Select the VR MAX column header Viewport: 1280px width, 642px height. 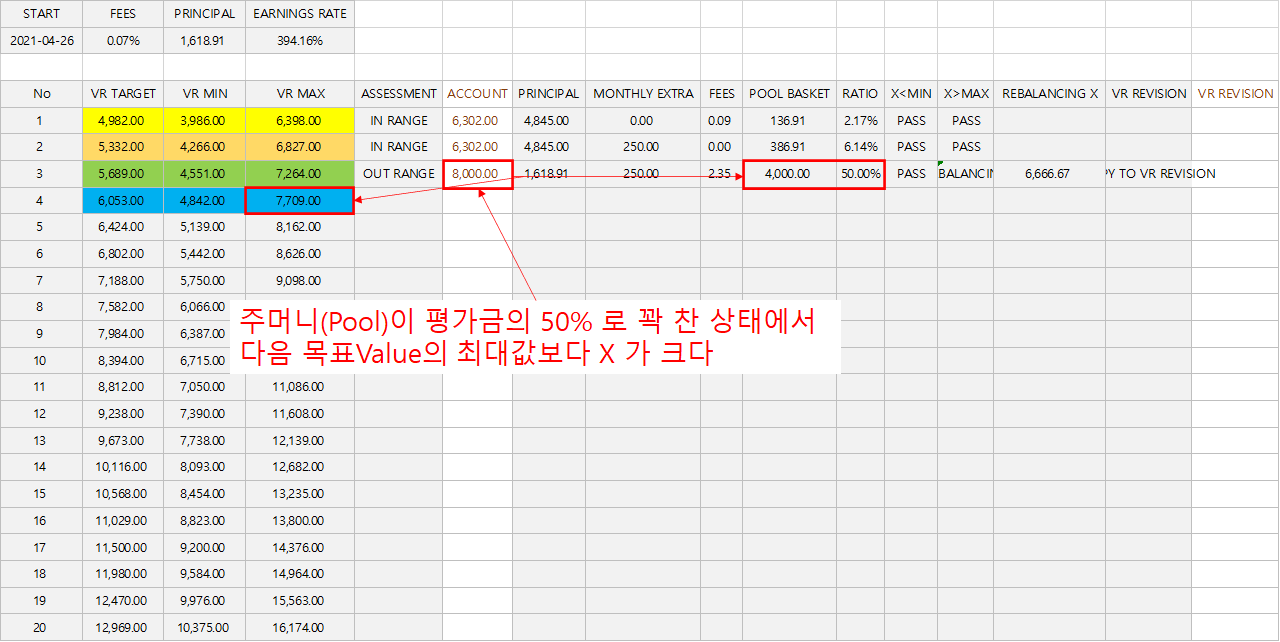300,94
